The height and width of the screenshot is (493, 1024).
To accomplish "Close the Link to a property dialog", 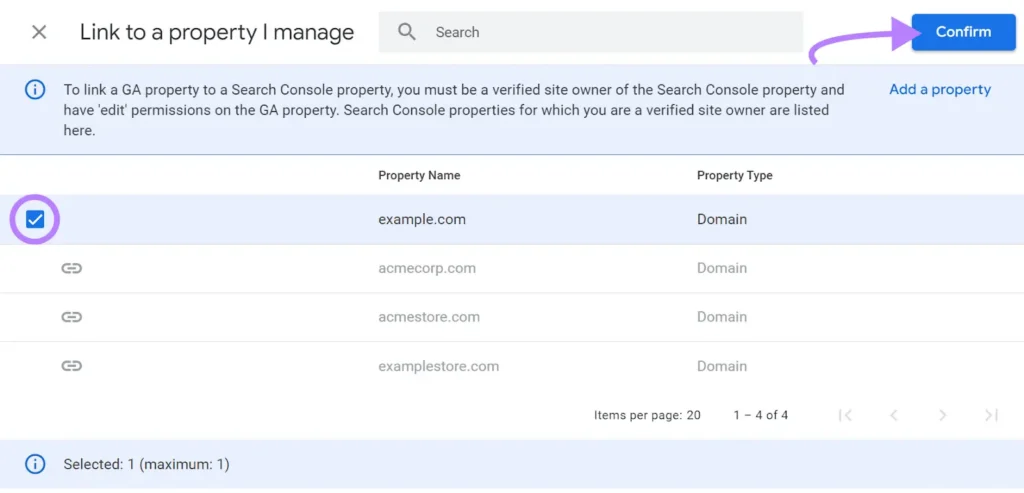I will [x=39, y=32].
